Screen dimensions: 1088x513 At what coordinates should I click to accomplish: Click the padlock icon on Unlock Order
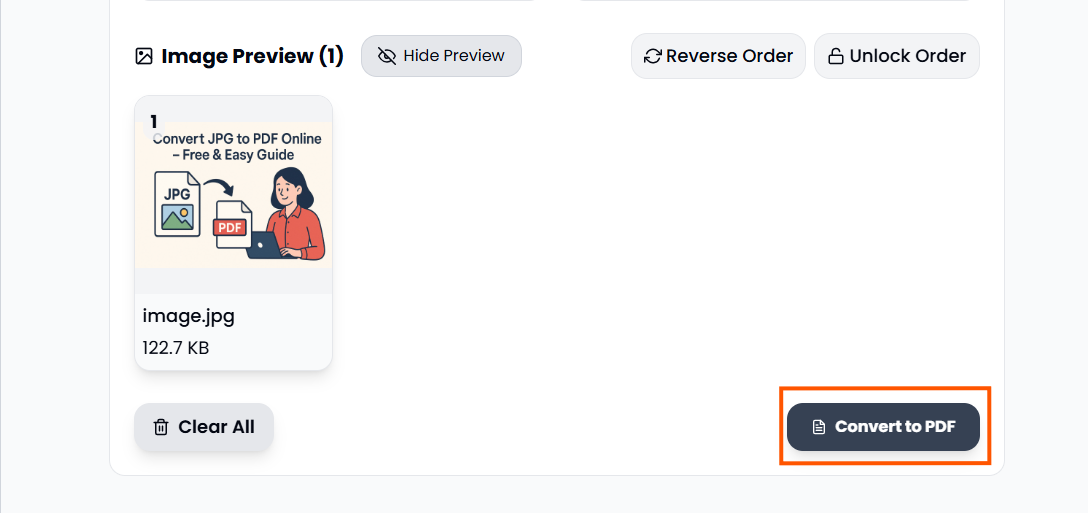pyautogui.click(x=835, y=56)
